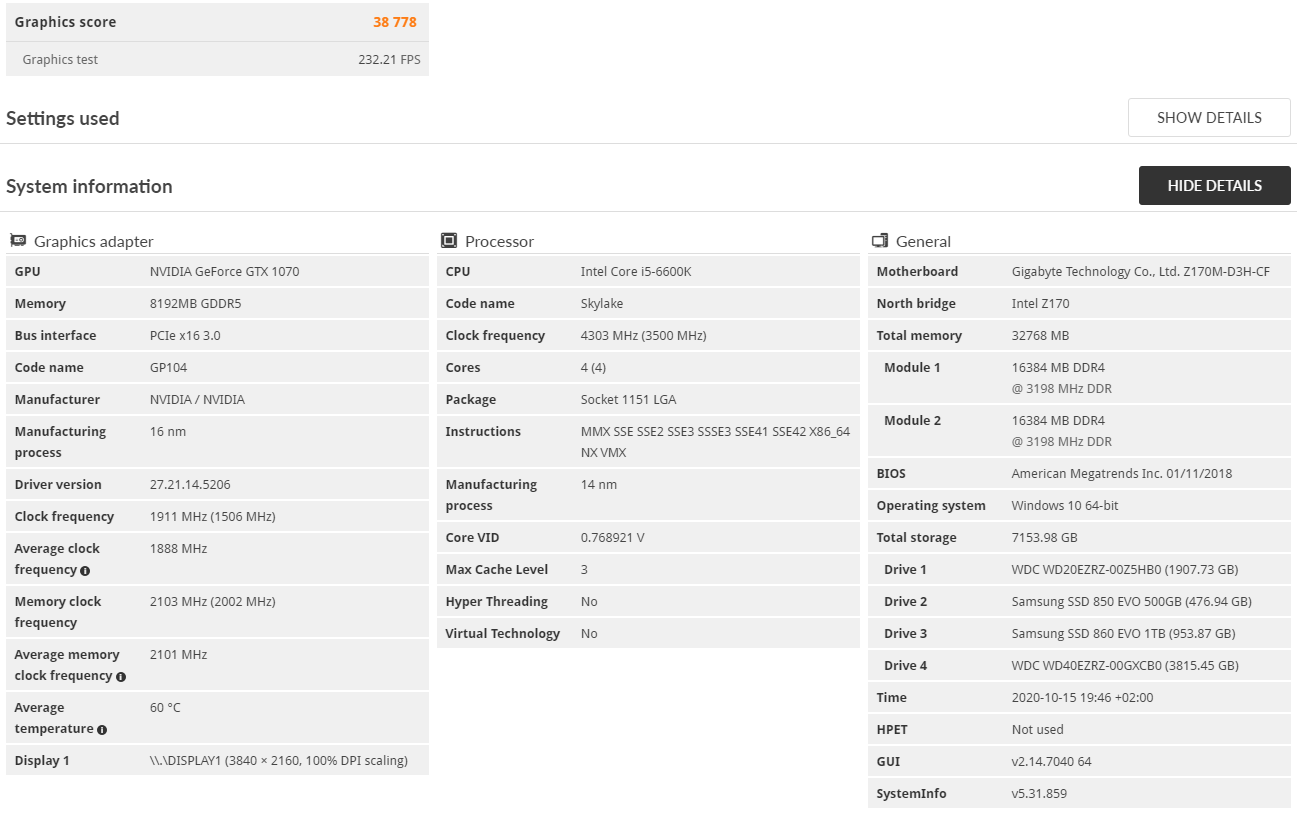Viewport: 1297px width, 816px height.
Task: Click info icon beside Average clock frequency
Action: (x=85, y=571)
